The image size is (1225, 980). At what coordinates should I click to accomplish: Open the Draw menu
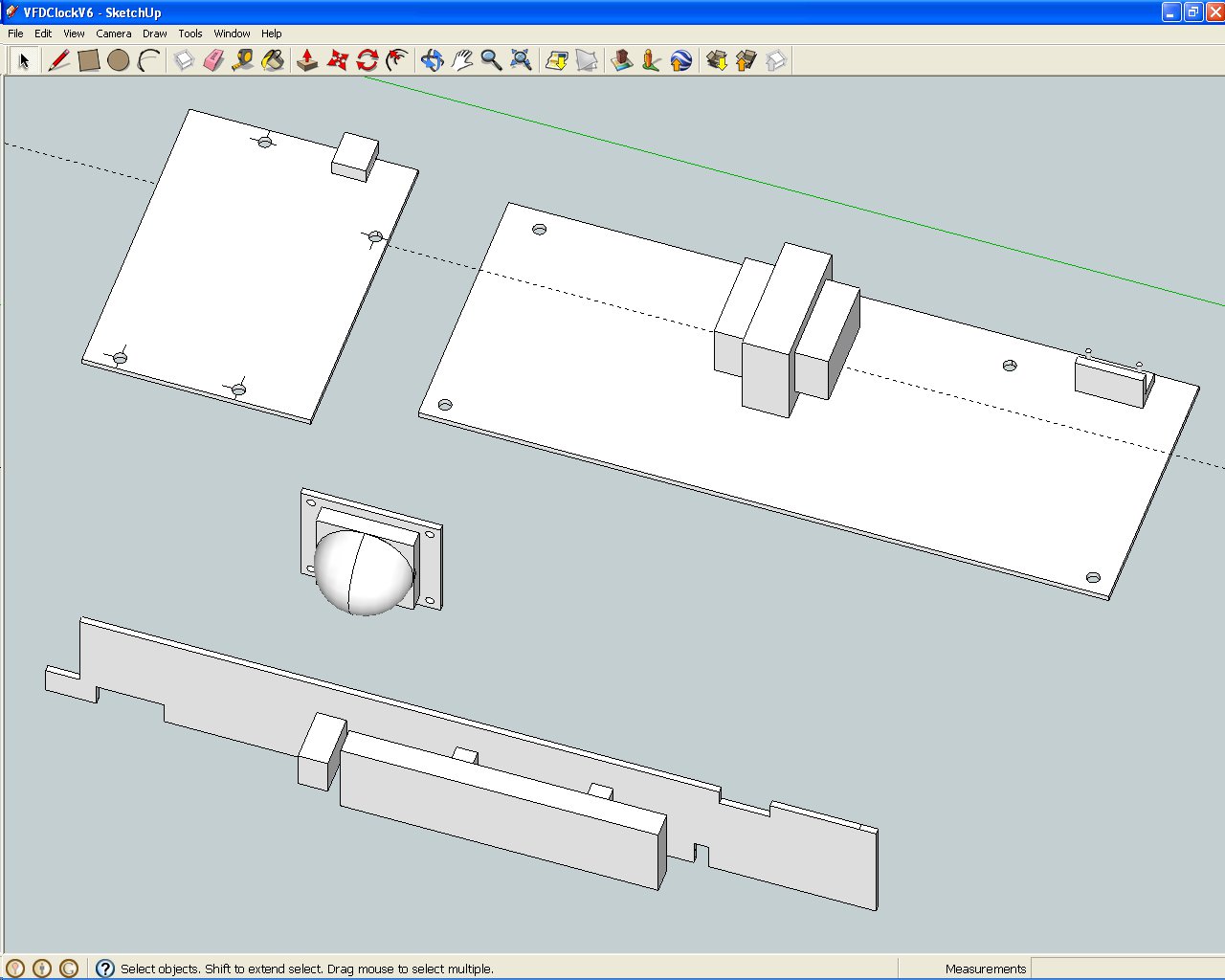point(155,33)
